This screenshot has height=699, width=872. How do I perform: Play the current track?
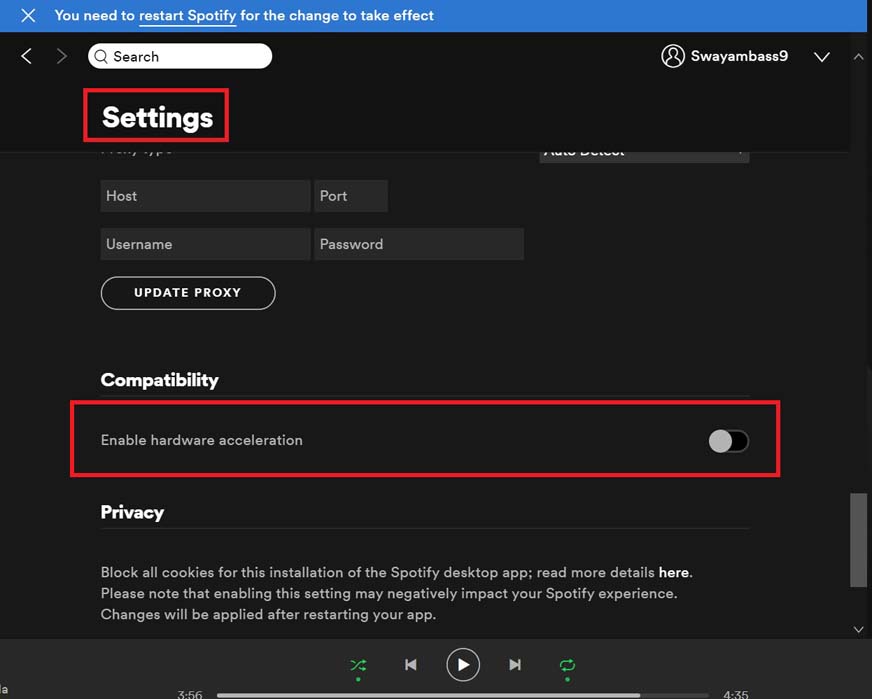point(463,665)
